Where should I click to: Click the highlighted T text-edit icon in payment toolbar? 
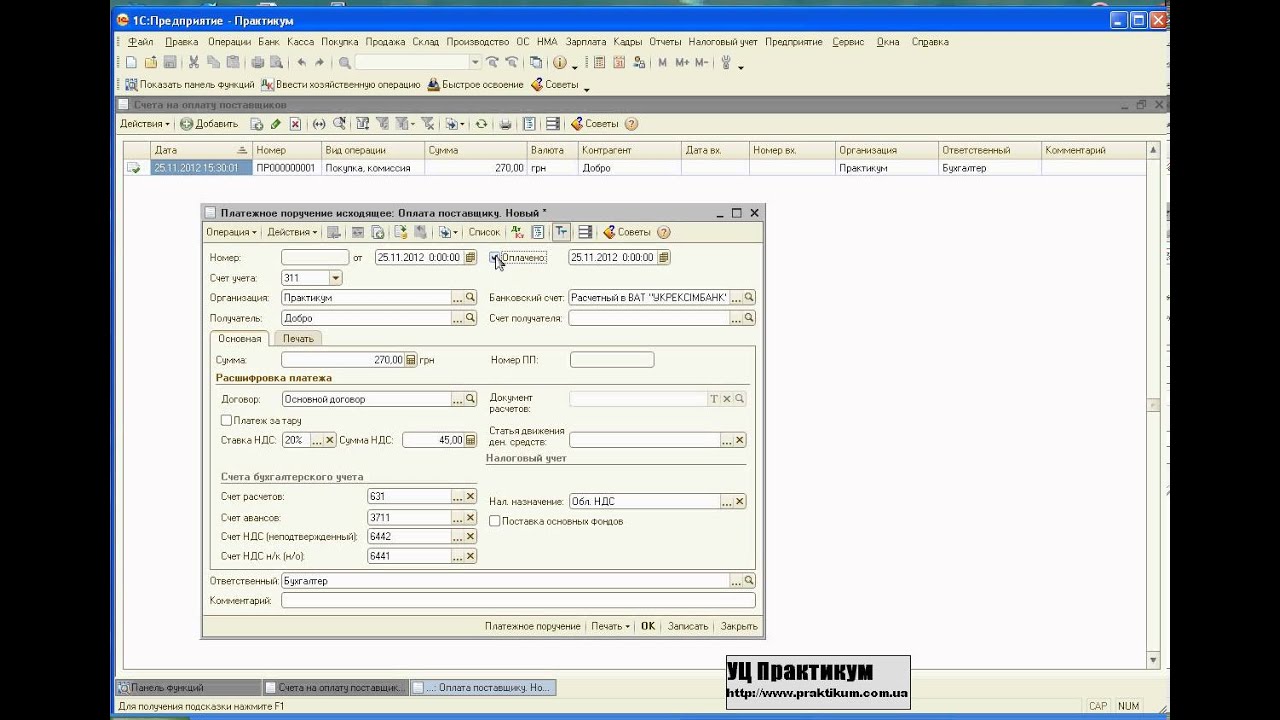pos(561,232)
